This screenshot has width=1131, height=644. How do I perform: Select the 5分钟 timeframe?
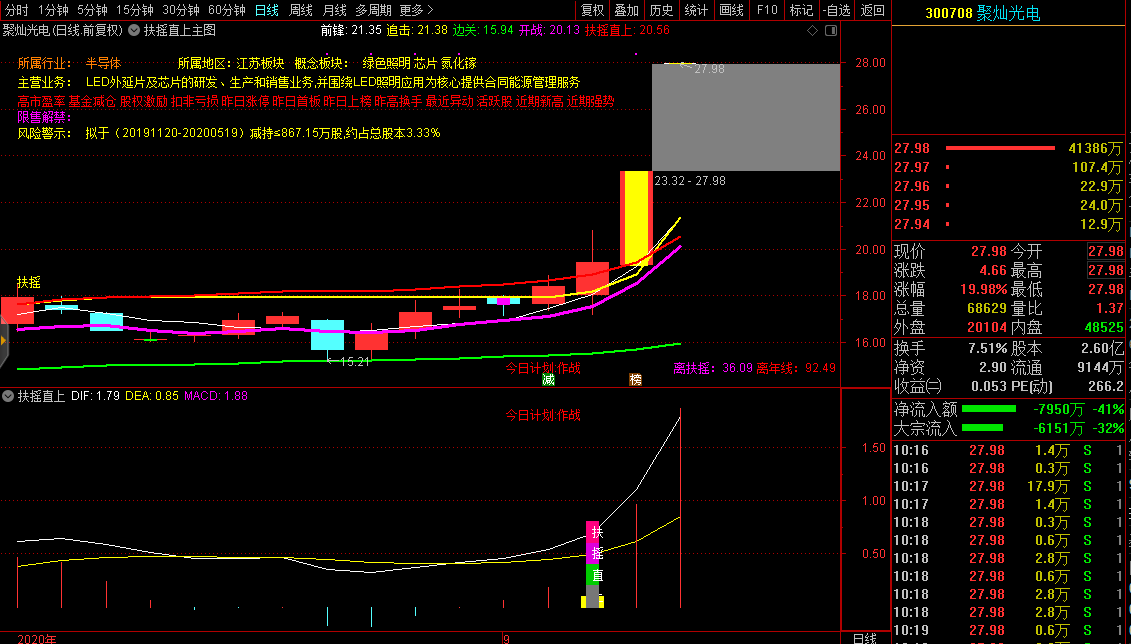[92, 10]
